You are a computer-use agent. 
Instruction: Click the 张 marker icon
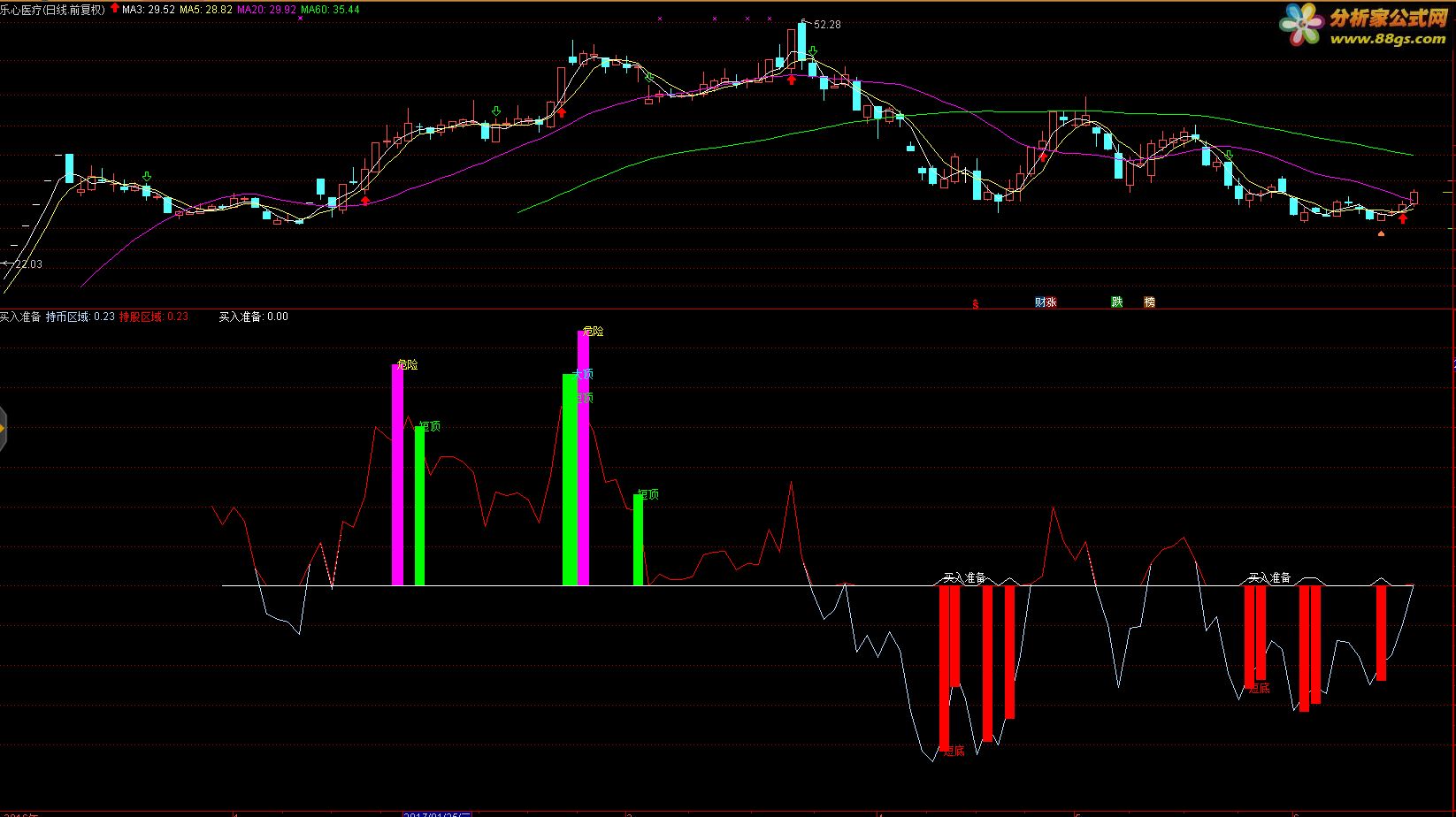coord(1051,302)
